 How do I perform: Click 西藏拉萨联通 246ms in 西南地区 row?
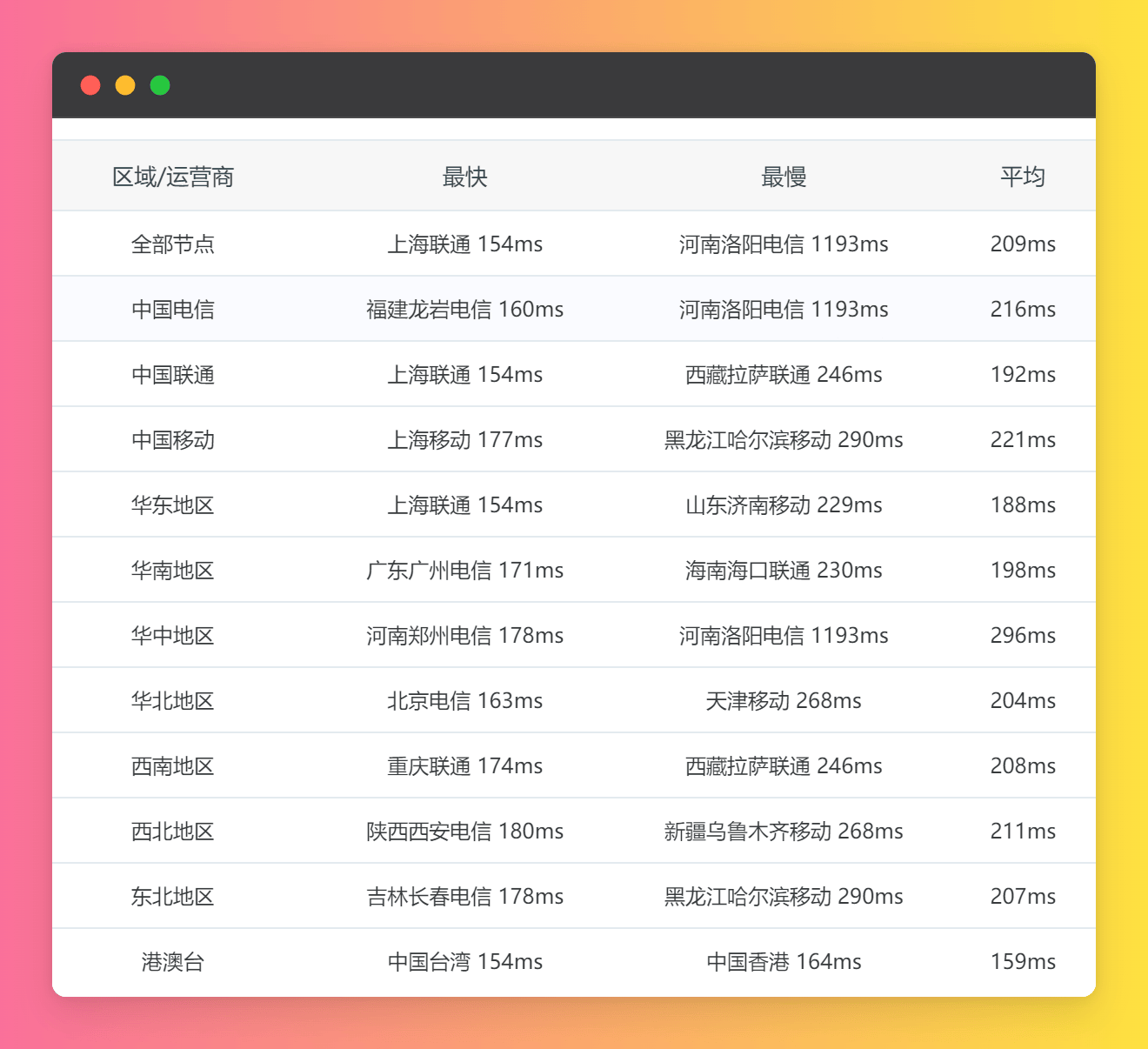pos(784,766)
